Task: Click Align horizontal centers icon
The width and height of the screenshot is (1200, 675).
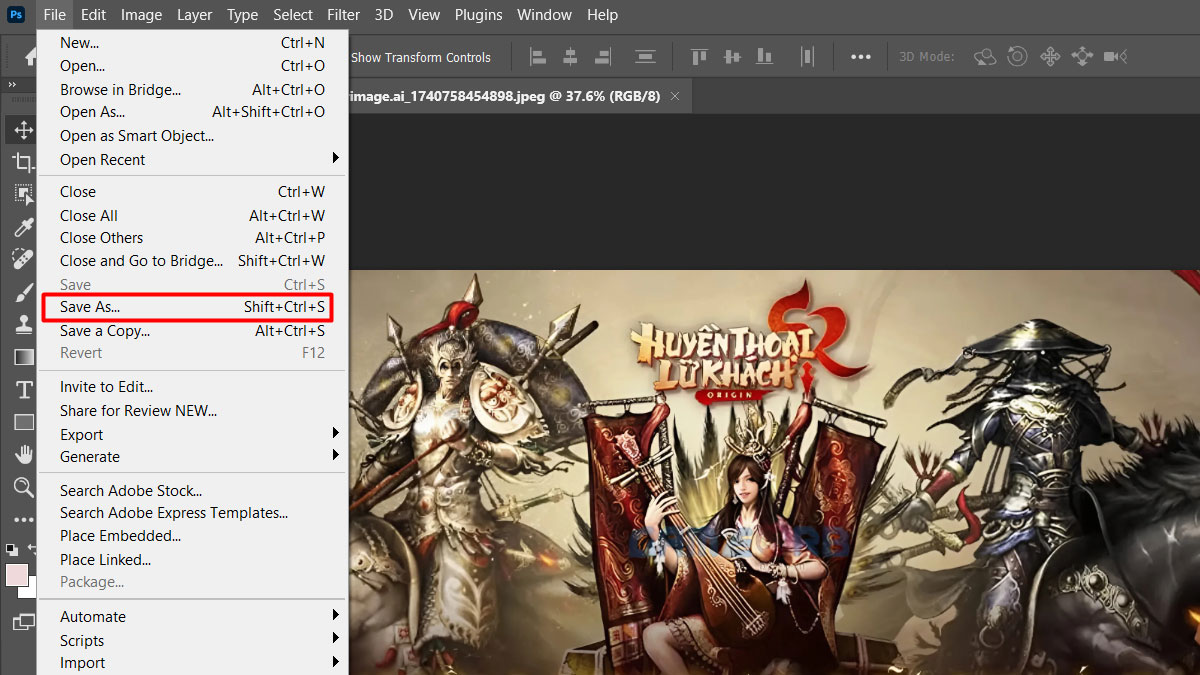Action: (x=571, y=57)
